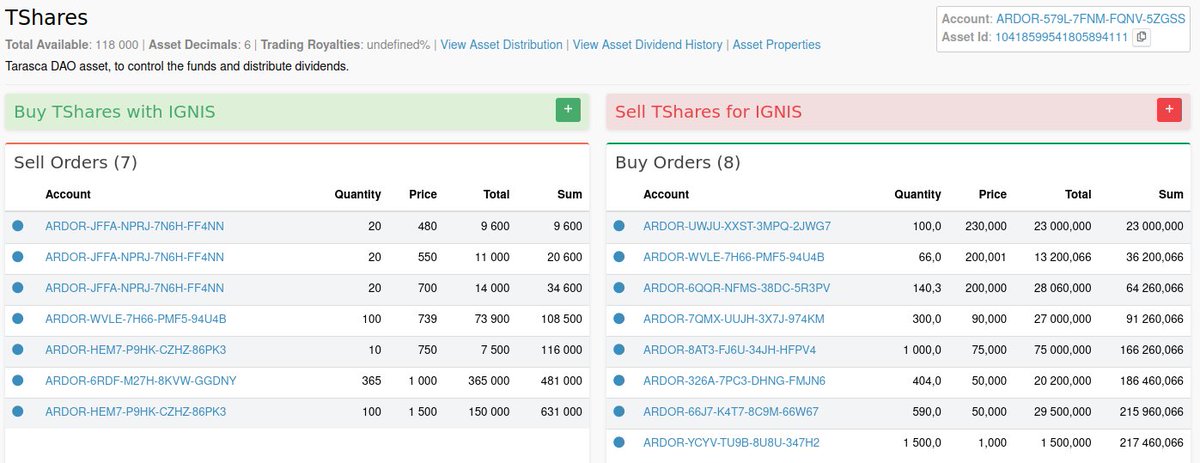Open ARDOR-WVLE account in buy orders list

tap(734, 257)
